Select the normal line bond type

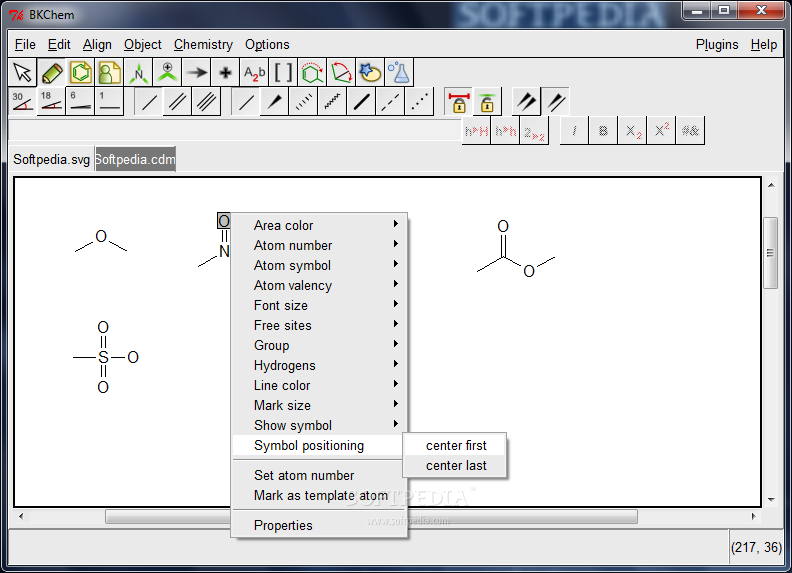(246, 102)
